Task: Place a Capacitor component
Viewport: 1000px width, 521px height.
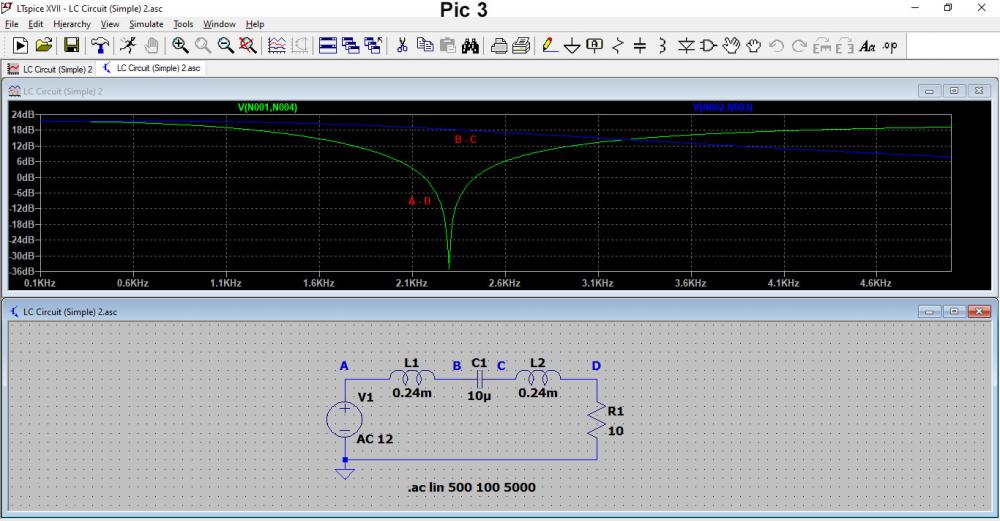Action: 640,45
